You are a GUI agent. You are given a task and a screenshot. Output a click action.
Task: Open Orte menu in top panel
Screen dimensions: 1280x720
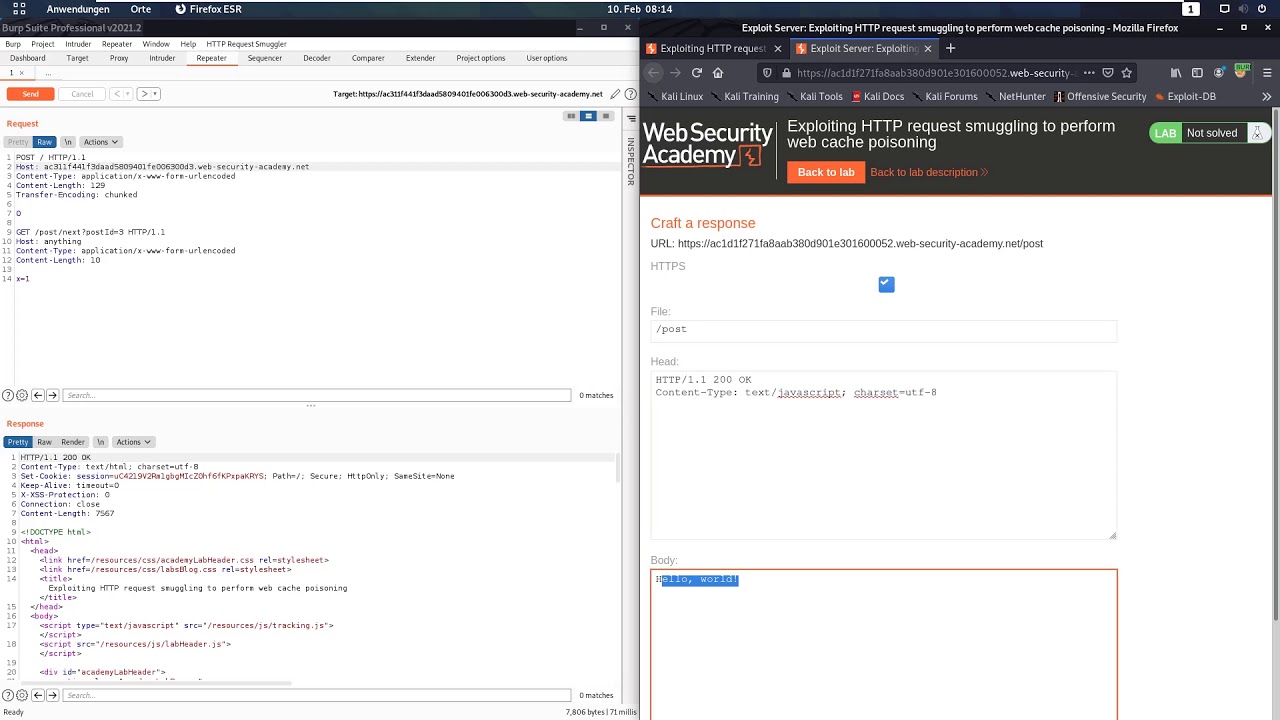coord(141,9)
